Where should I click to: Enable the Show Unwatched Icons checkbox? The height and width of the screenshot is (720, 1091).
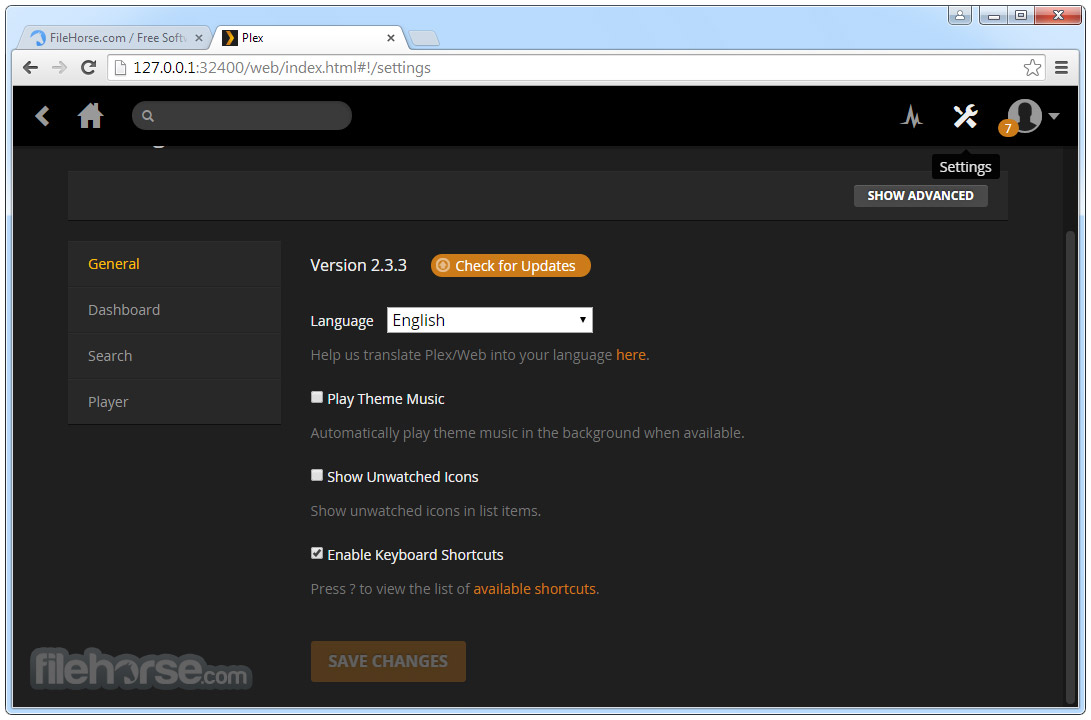click(317, 475)
